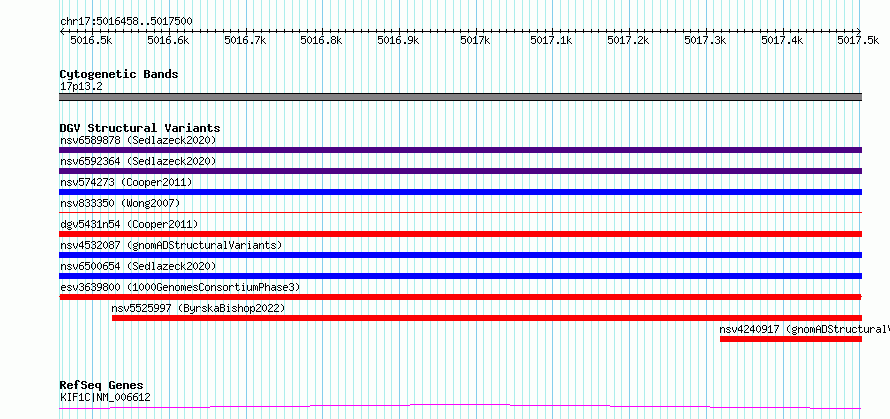
Task: Open dgv5431n54 (Cooper2011) variant label
Action: (x=129, y=224)
